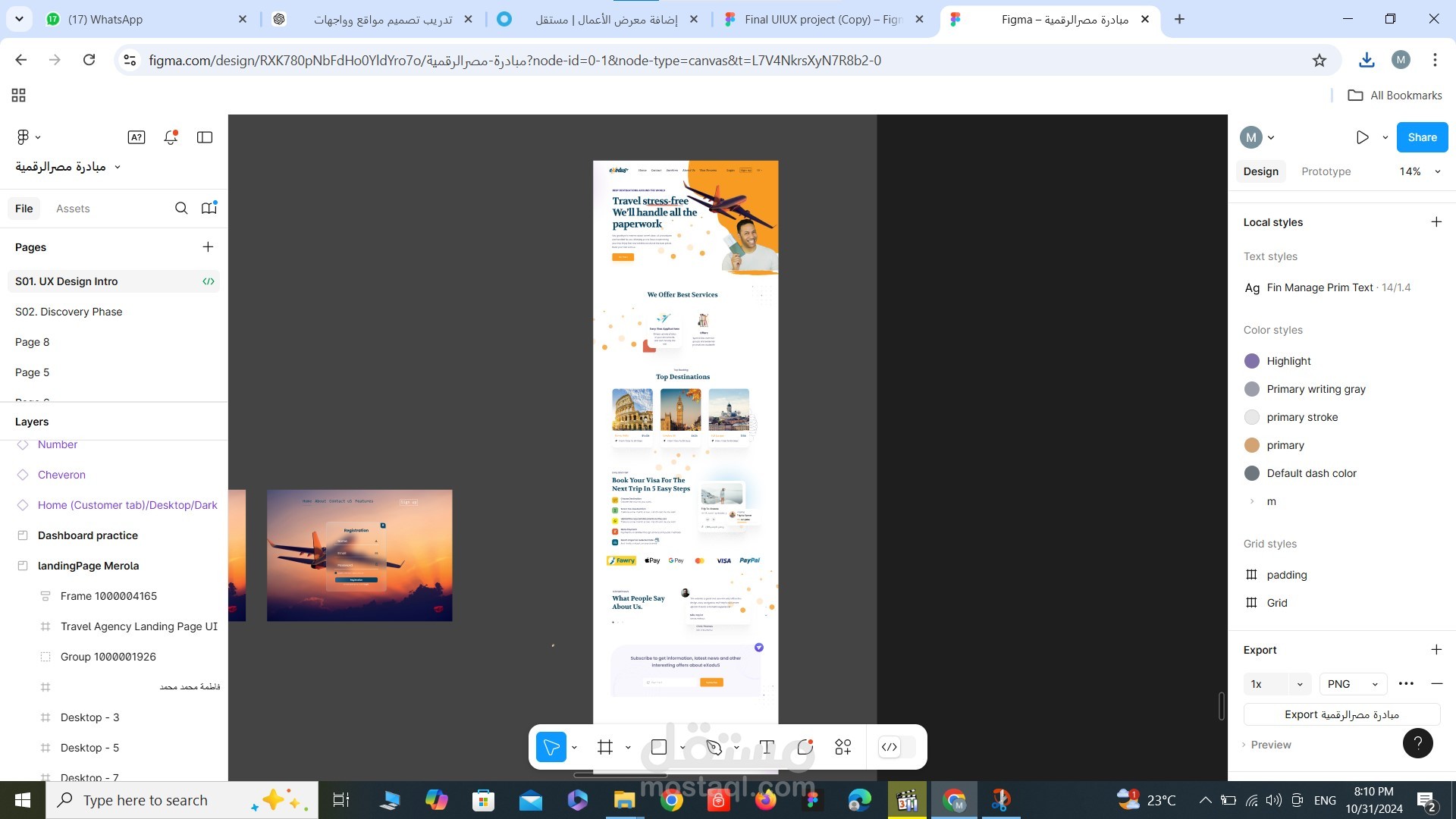Search layers with the magnifier icon
Screen dimensions: 1456x819
[x=181, y=208]
